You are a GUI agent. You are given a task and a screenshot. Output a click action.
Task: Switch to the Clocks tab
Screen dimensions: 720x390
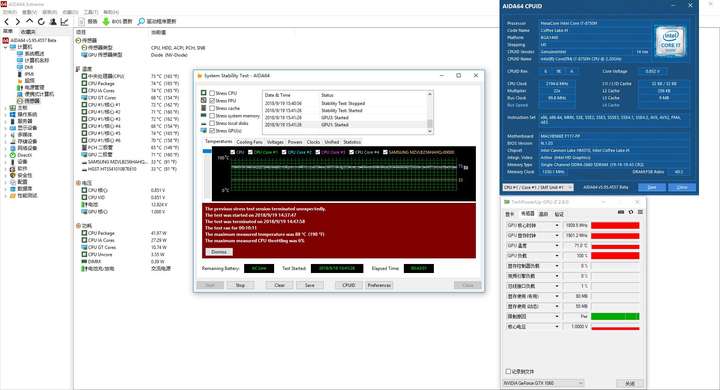(x=313, y=142)
